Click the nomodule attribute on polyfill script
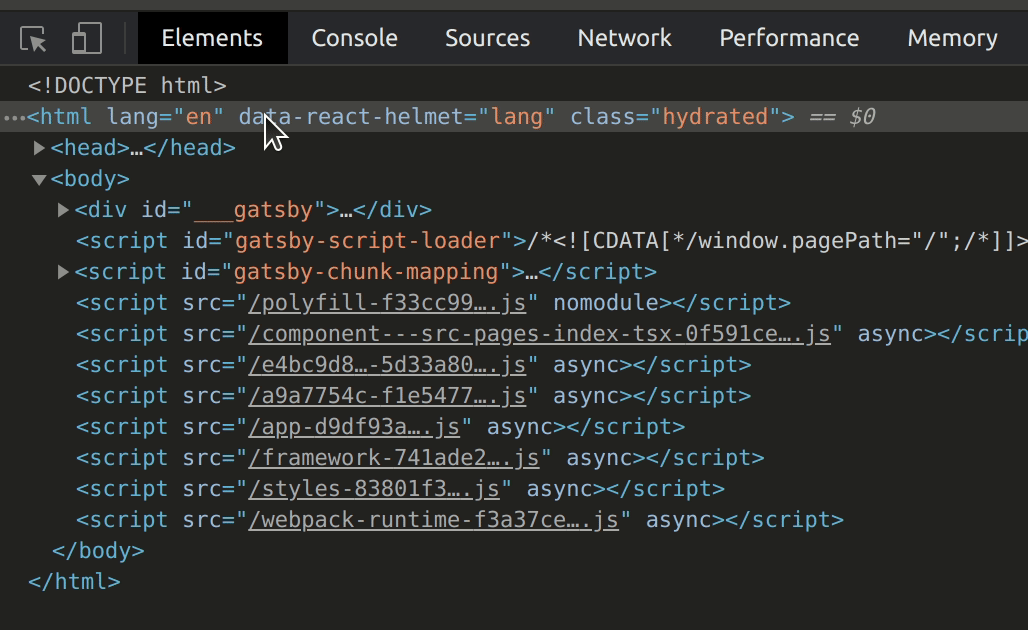Image resolution: width=1028 pixels, height=630 pixels. [x=606, y=303]
